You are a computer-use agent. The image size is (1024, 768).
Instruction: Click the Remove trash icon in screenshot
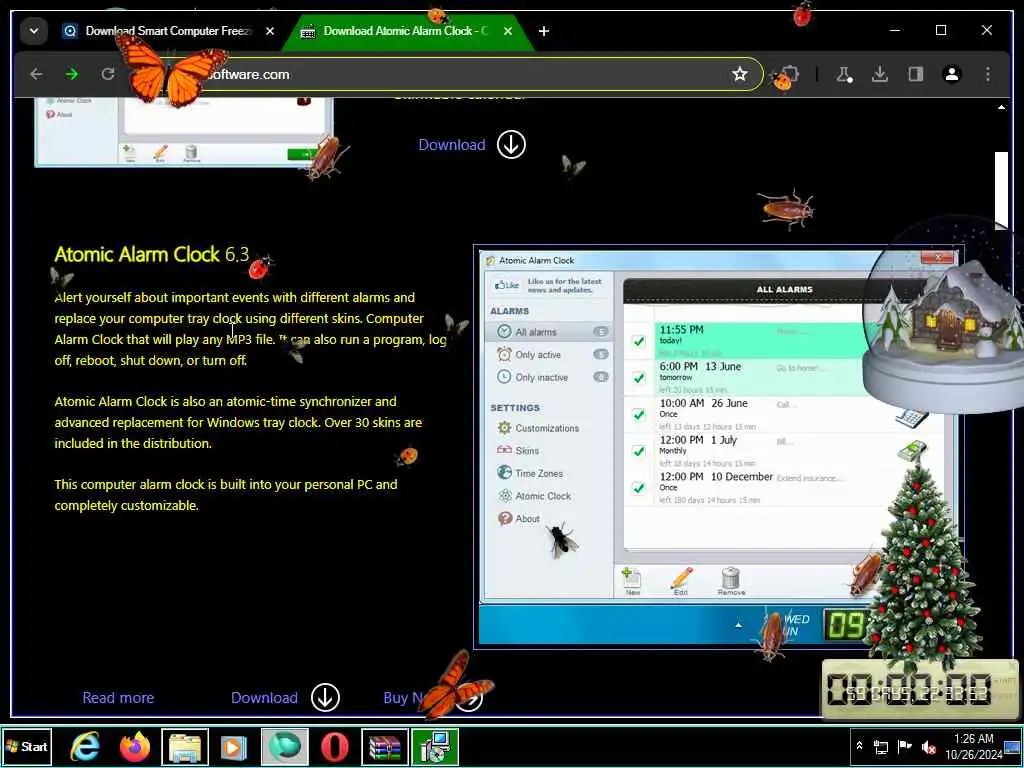[x=731, y=581]
